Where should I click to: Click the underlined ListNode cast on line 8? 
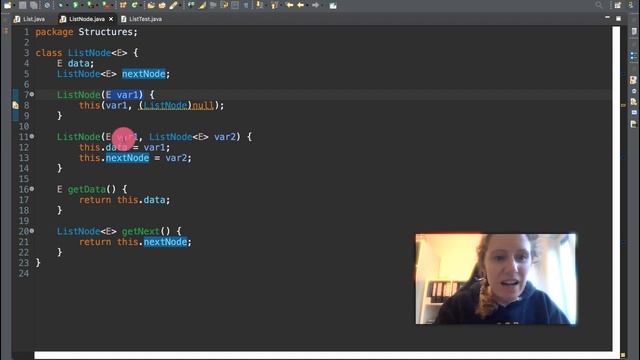[x=165, y=105]
